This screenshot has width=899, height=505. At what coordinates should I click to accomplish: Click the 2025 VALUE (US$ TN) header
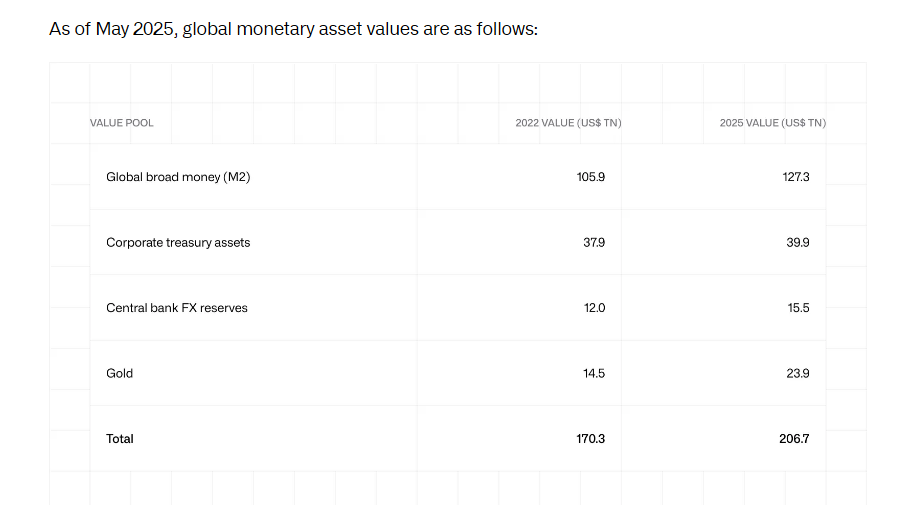pos(772,123)
